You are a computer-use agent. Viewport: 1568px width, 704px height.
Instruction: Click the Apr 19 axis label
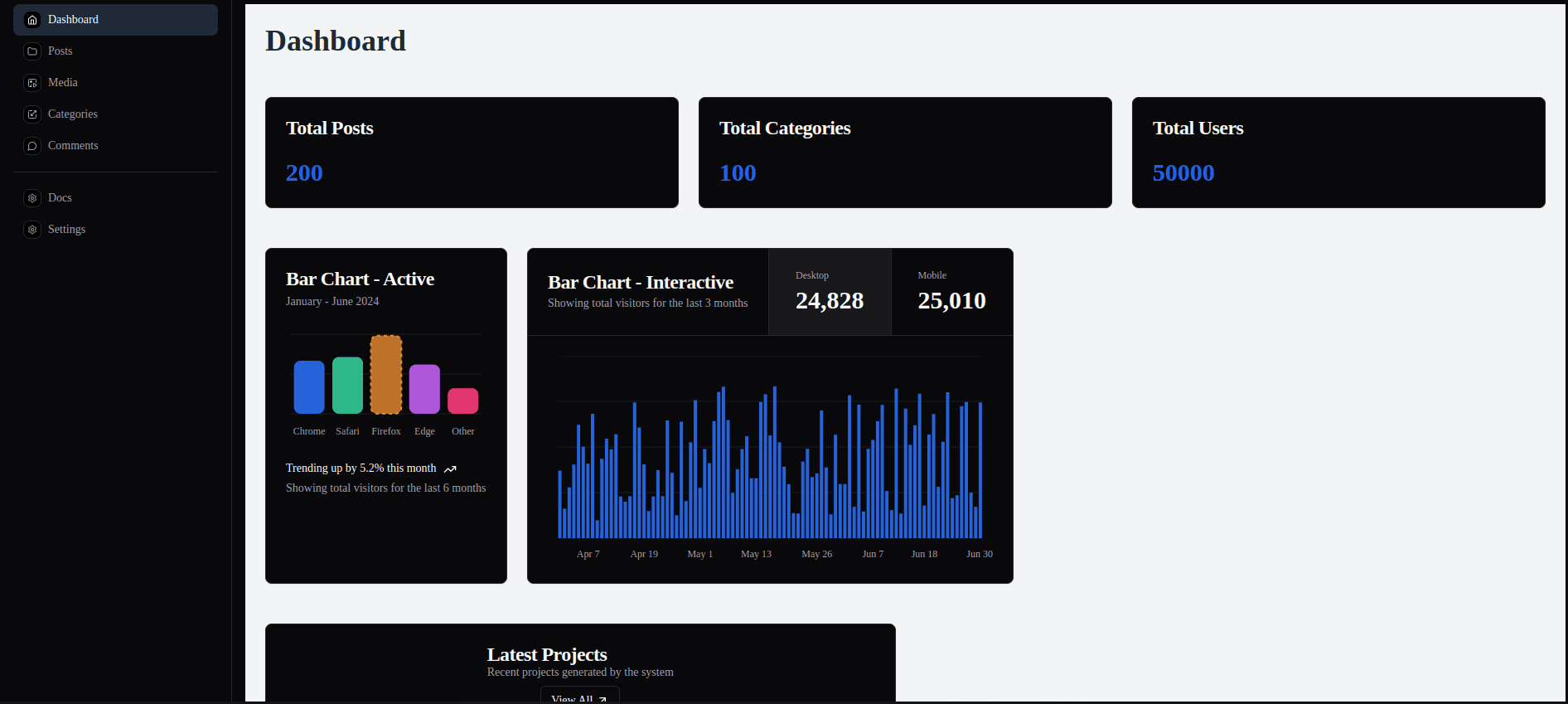tap(644, 554)
